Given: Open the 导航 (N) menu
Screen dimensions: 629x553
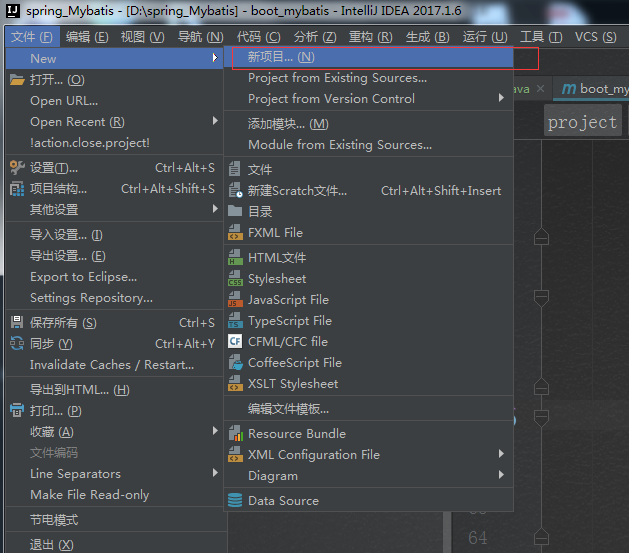Looking at the screenshot, I should [x=201, y=37].
